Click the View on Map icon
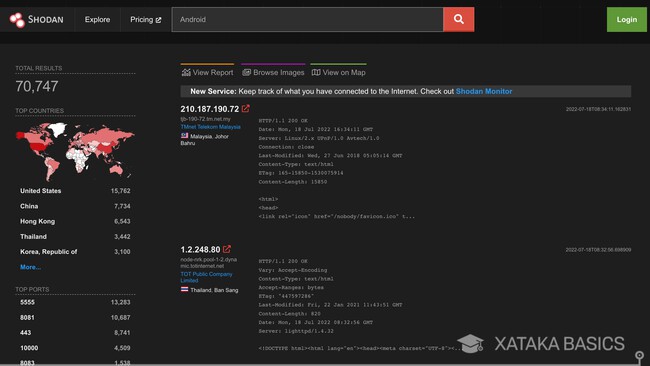 316,73
